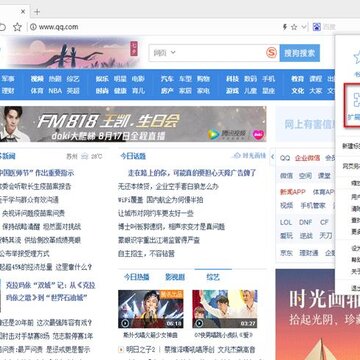Click the weather cloud icon showing 28°C
Viewport: 360px width, 360px height.
(85, 156)
